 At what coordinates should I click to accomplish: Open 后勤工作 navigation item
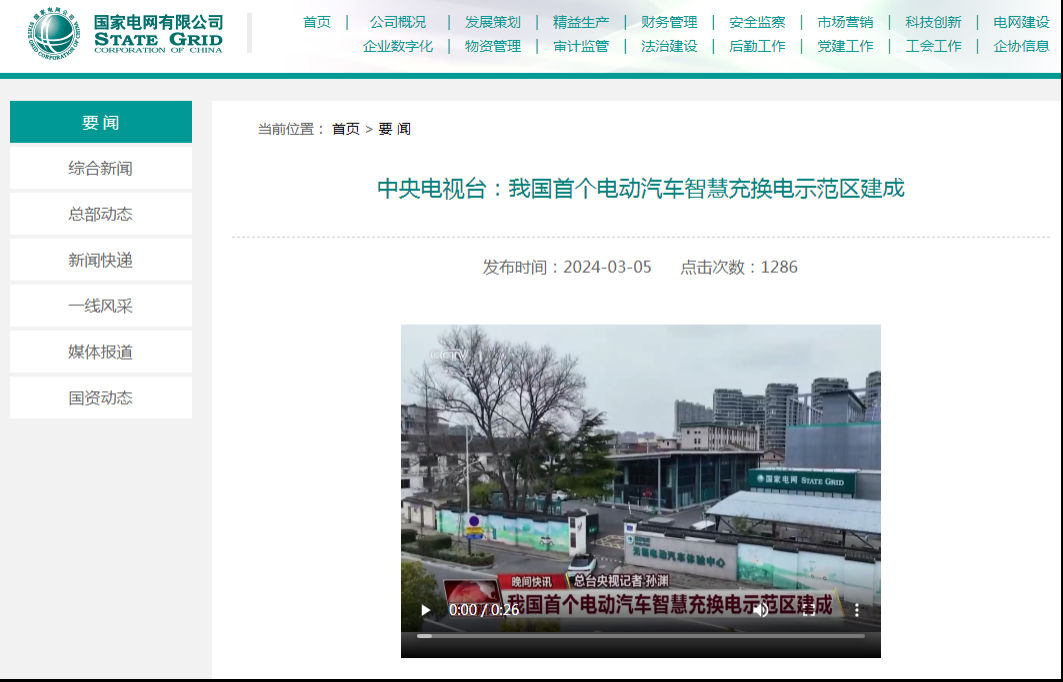coord(757,46)
